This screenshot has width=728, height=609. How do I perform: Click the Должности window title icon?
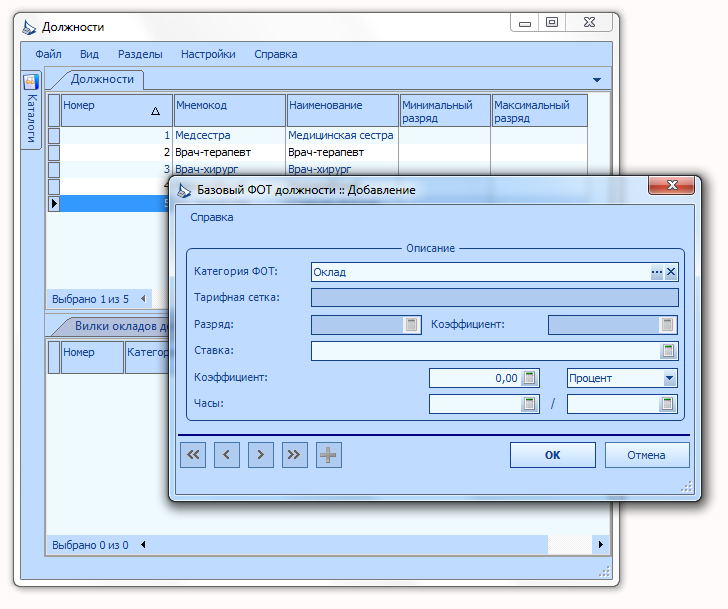pyautogui.click(x=29, y=27)
